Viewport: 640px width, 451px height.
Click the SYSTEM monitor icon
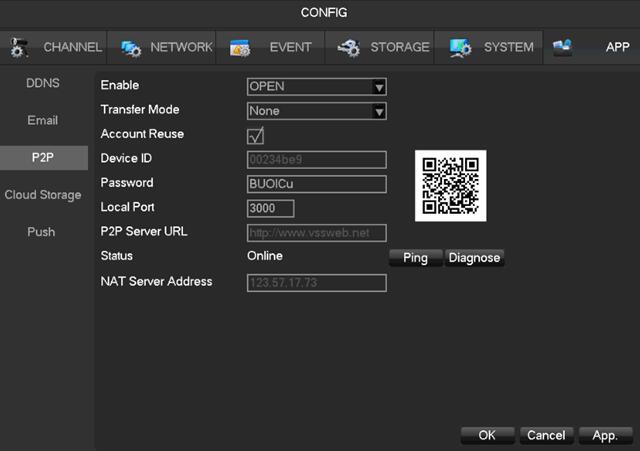461,48
